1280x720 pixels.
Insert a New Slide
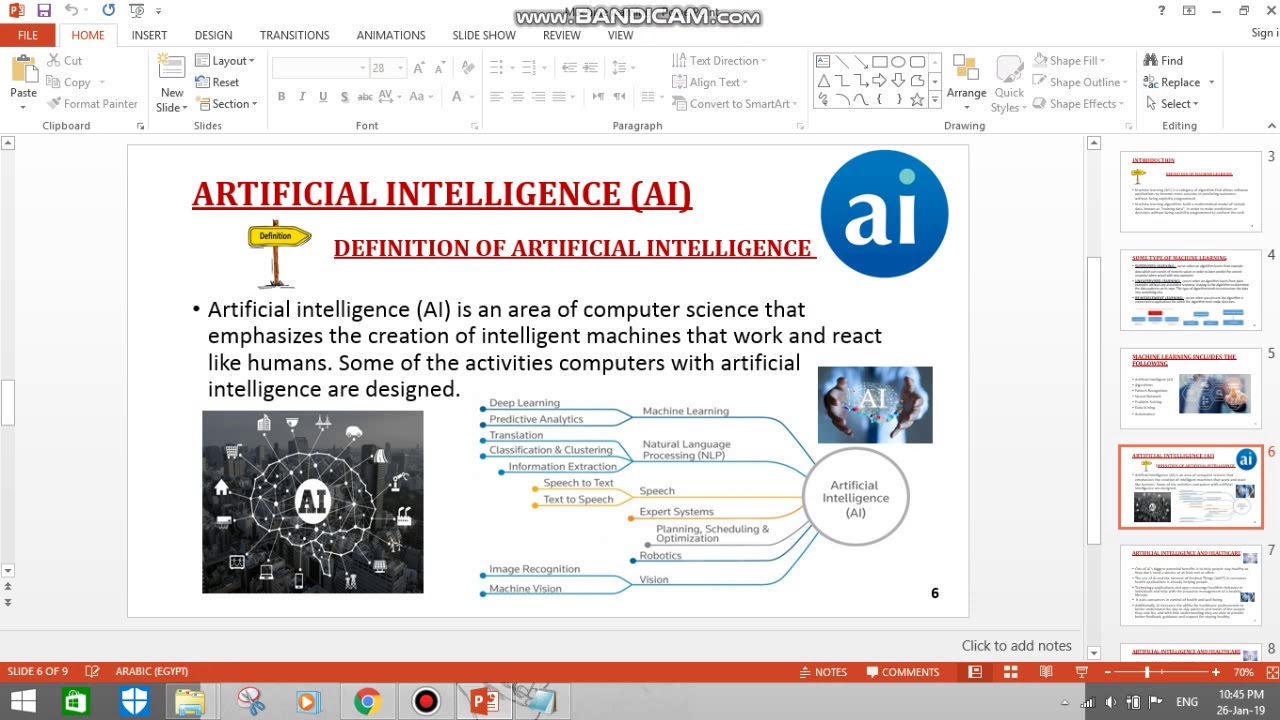pyautogui.click(x=172, y=84)
